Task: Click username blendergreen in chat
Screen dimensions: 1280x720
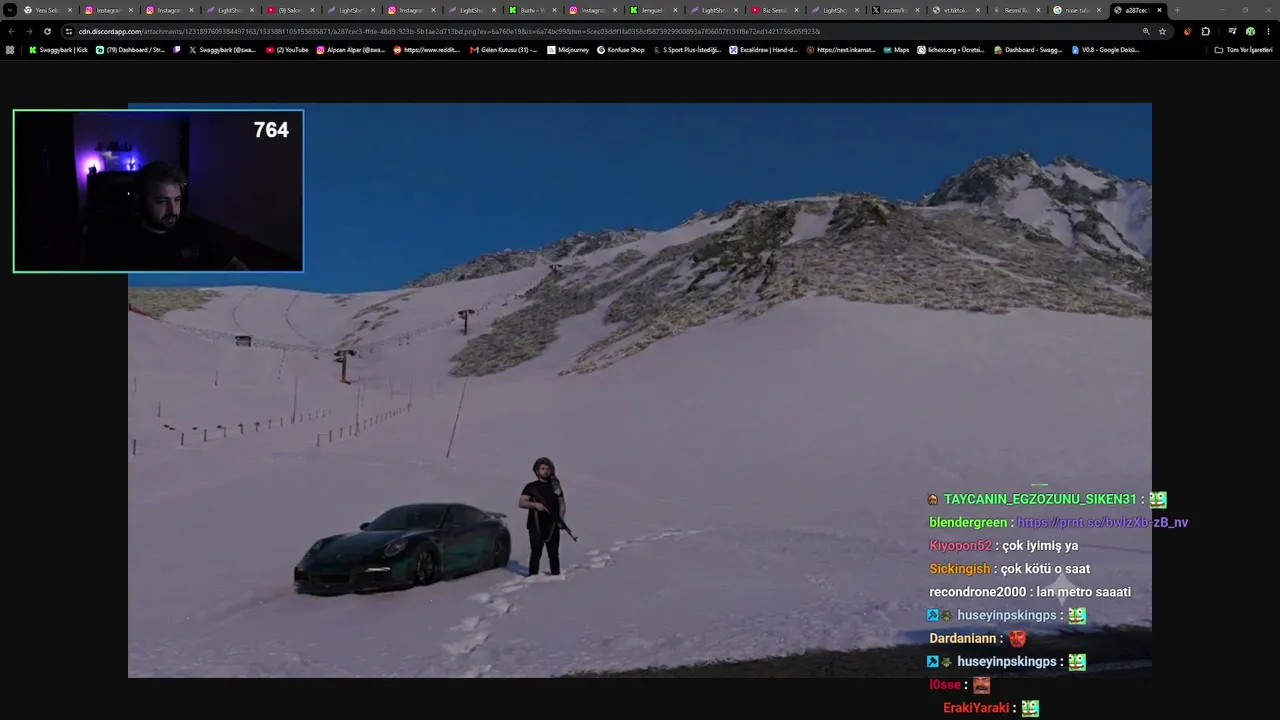Action: pyautogui.click(x=968, y=522)
